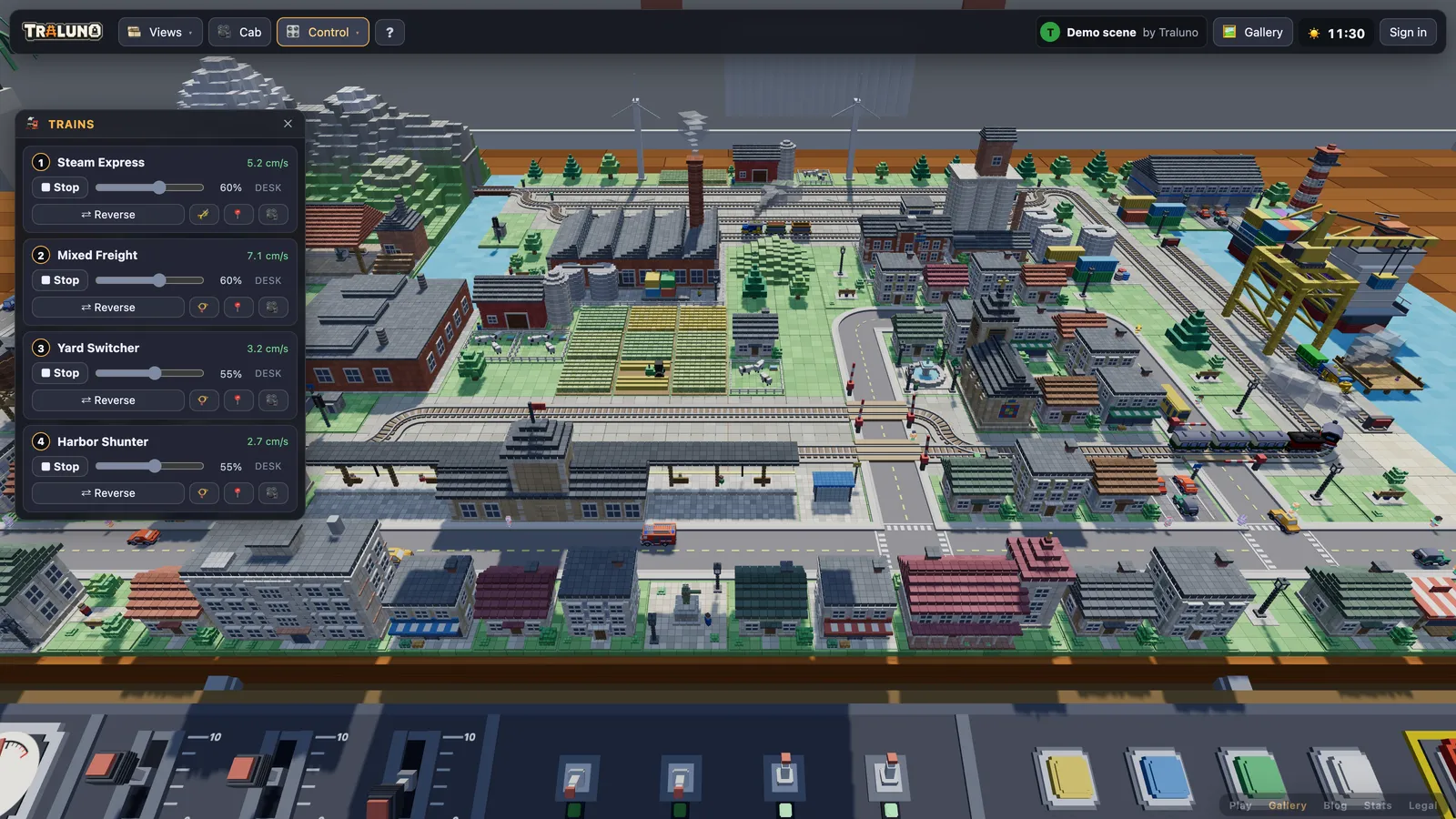Viewport: 1456px width, 819px height.
Task: Open help with the question mark icon
Action: coord(389,32)
